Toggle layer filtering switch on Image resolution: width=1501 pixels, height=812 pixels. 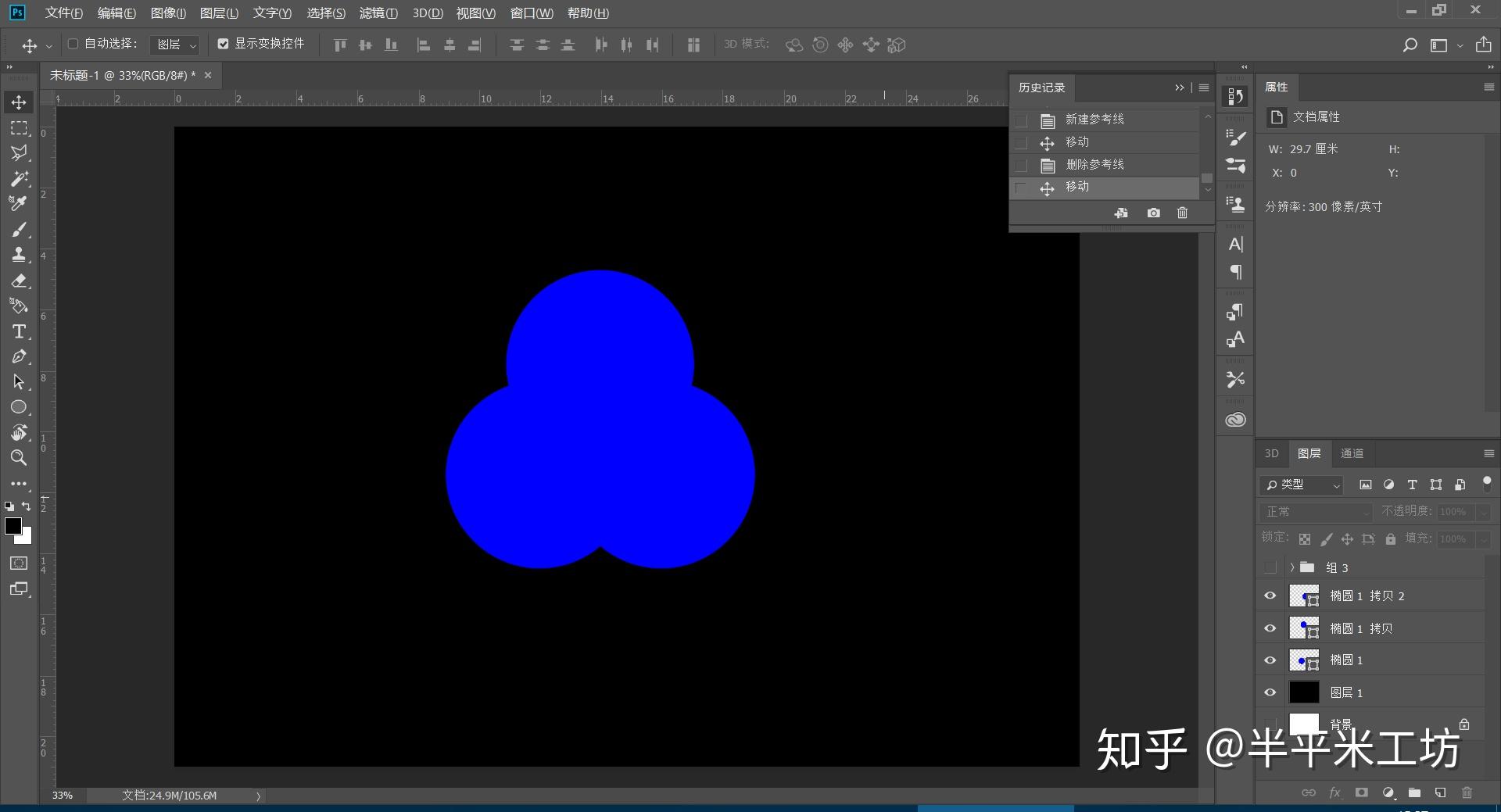[1486, 483]
